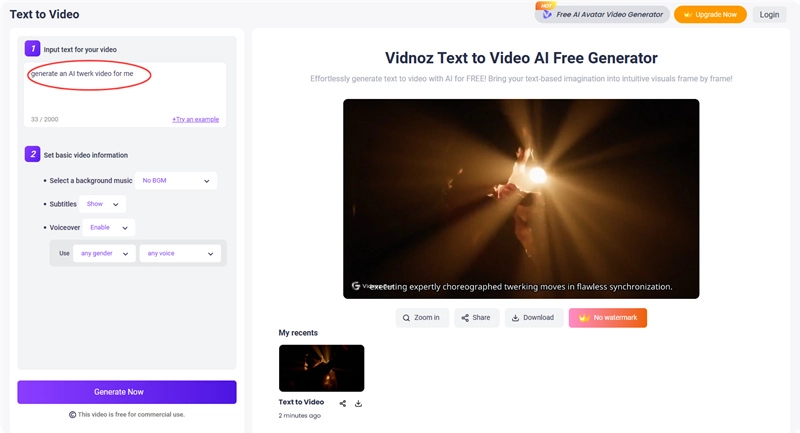This screenshot has height=433, width=800.
Task: Click into the video text input field
Action: 125,94
